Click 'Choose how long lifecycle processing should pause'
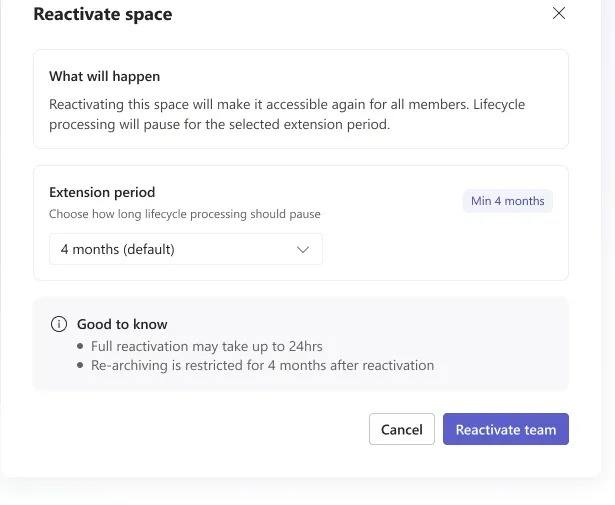Screen dimensions: 615x505 (x=185, y=214)
